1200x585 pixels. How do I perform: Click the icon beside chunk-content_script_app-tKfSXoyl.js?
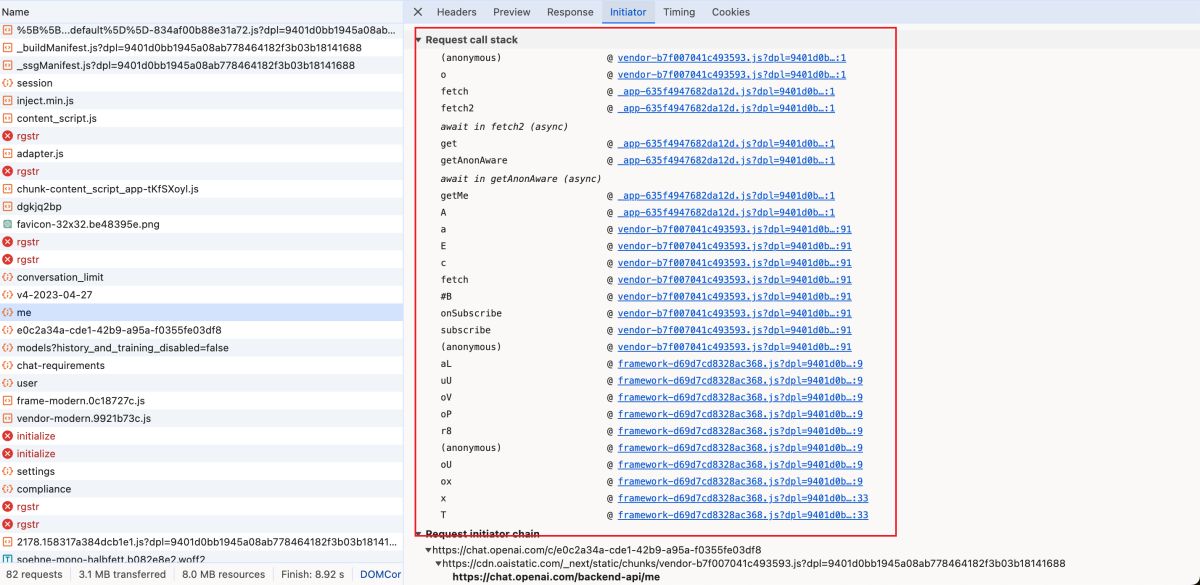coord(7,189)
